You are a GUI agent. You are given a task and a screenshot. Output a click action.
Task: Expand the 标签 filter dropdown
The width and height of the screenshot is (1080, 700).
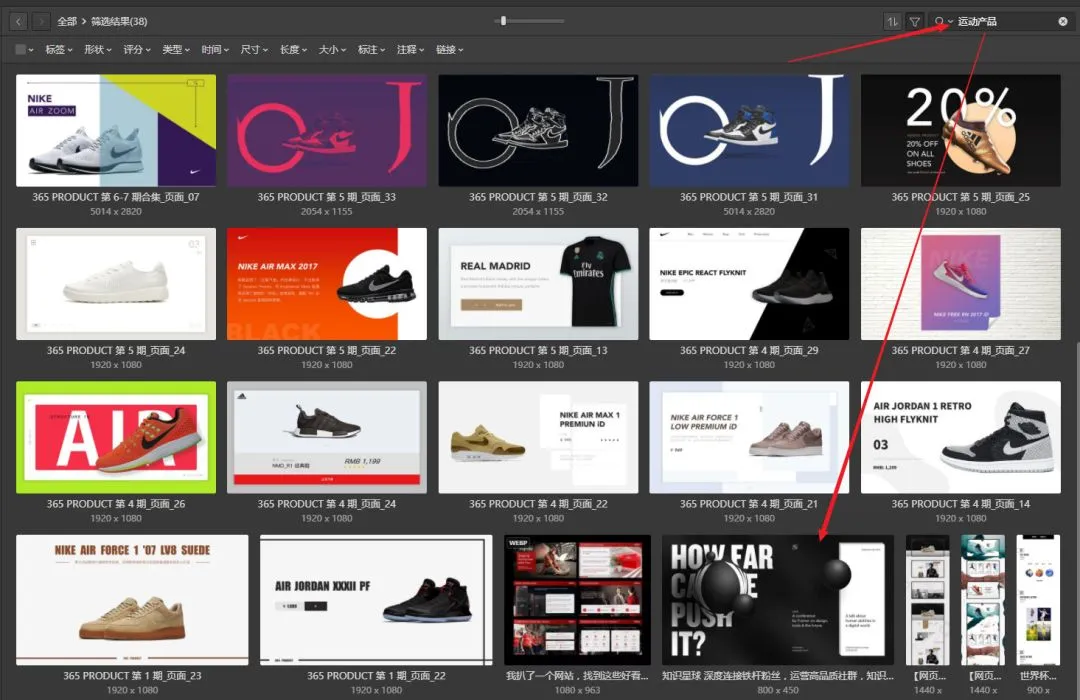point(59,50)
